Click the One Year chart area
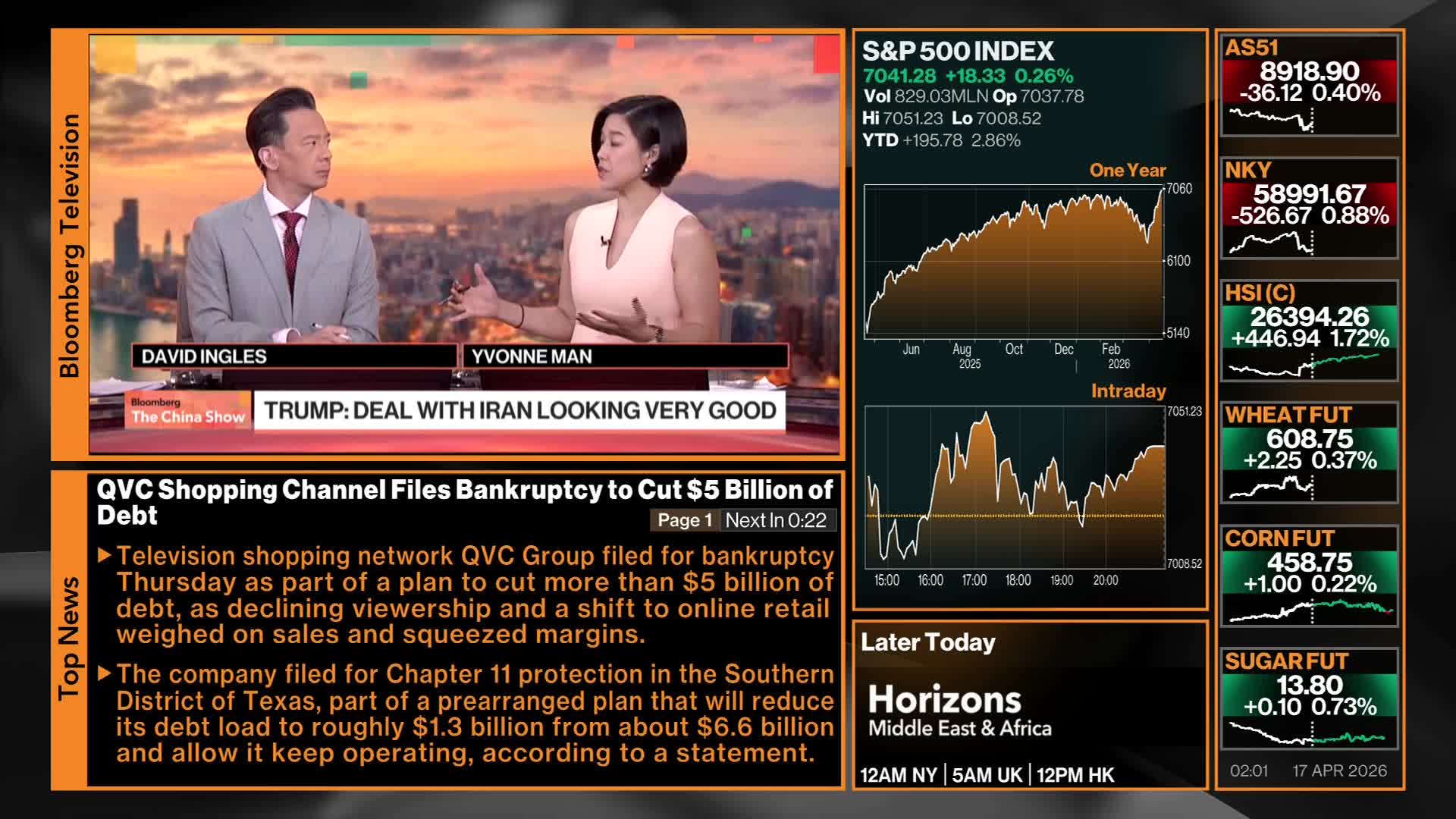Screen dimensions: 1456x819 [x=1013, y=262]
